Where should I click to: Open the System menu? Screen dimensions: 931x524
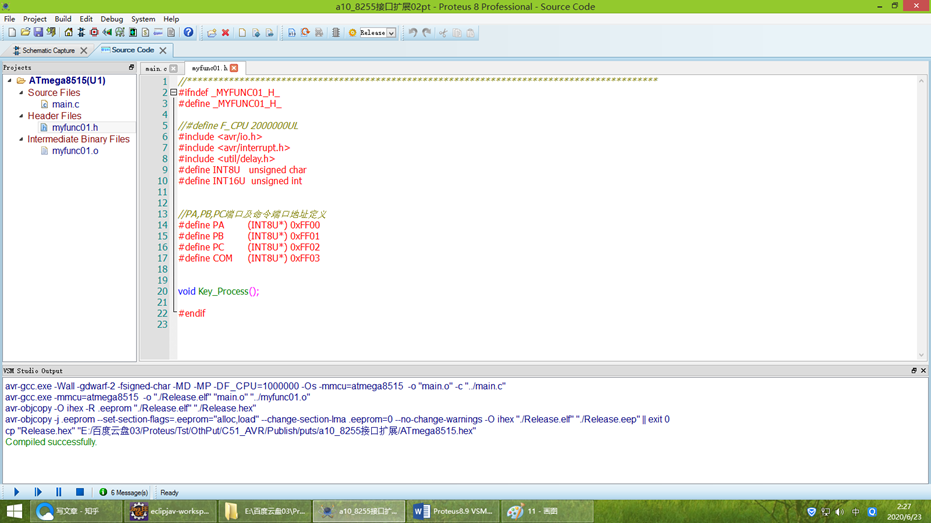(143, 19)
